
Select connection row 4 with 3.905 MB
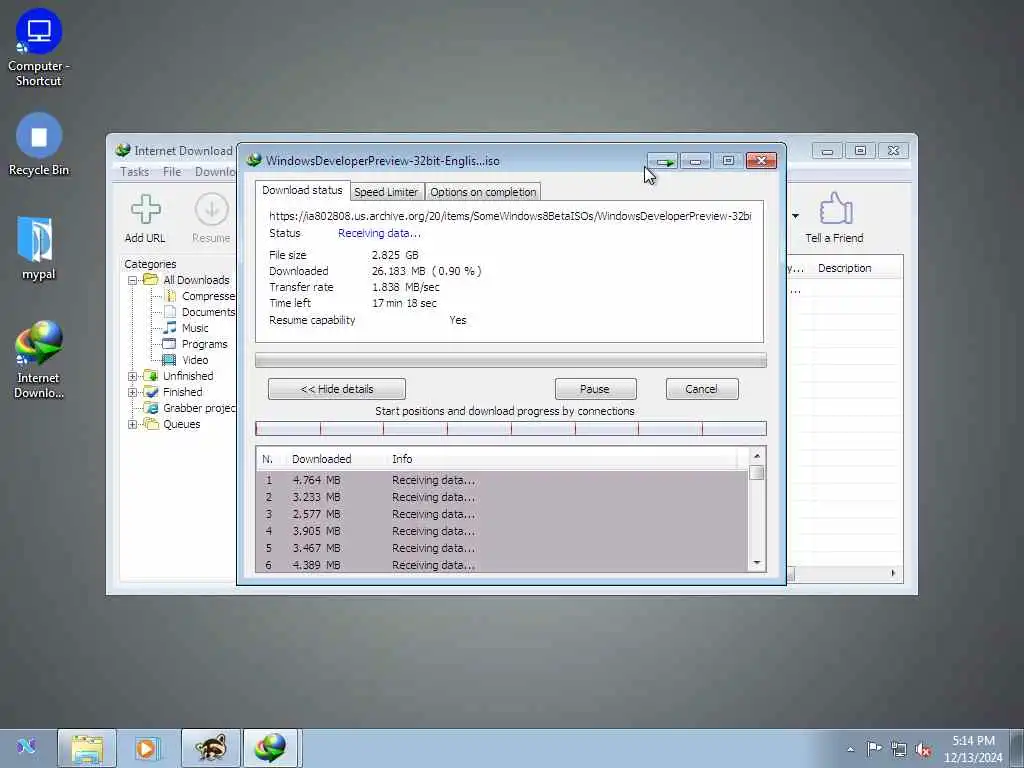[x=502, y=531]
